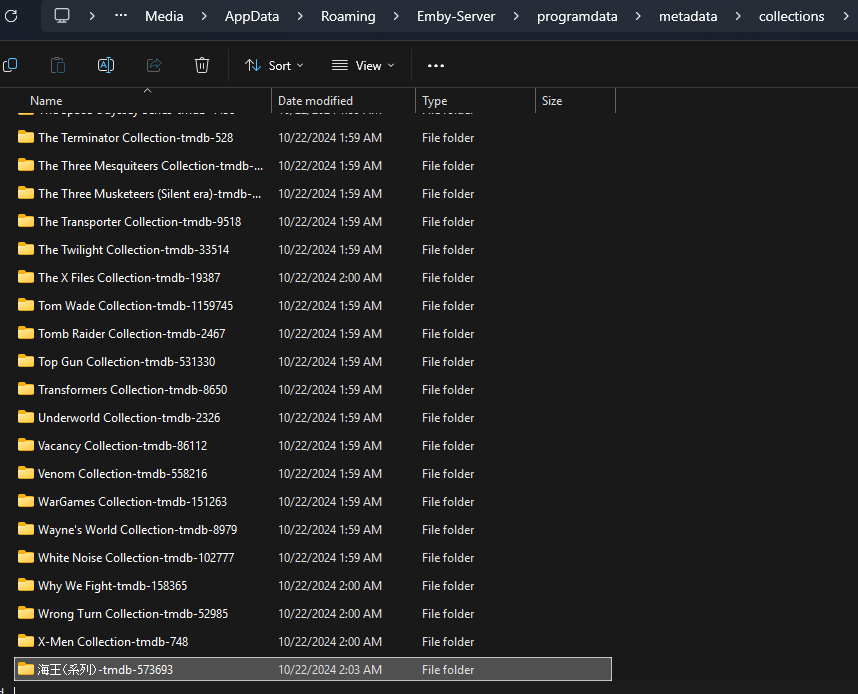Select the X-Men Collection-tmdb-748 folder

(x=113, y=642)
